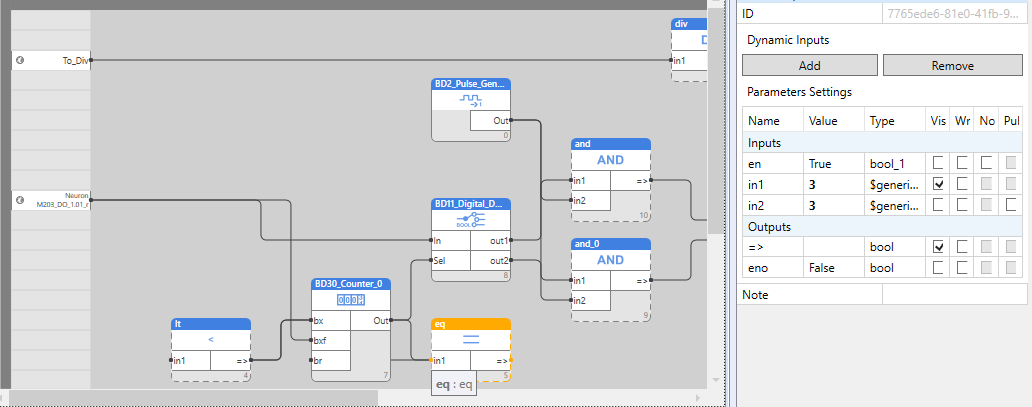The width and height of the screenshot is (1032, 407).
Task: Click the pulse generator icon in BD2_Pulse_Gen block
Action: 471,101
